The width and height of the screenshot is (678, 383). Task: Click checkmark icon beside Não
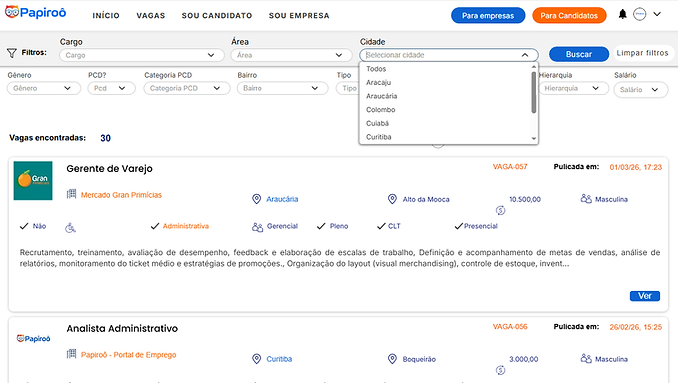click(24, 226)
